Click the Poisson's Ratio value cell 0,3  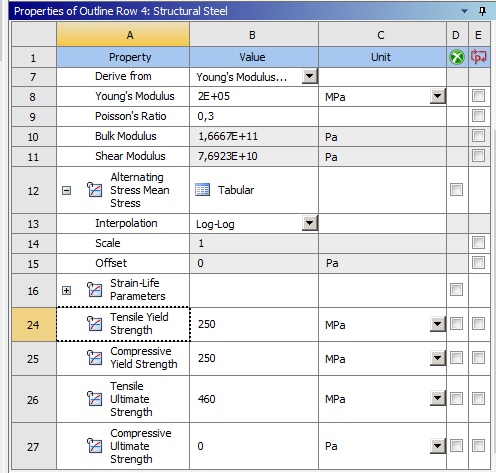[x=254, y=116]
